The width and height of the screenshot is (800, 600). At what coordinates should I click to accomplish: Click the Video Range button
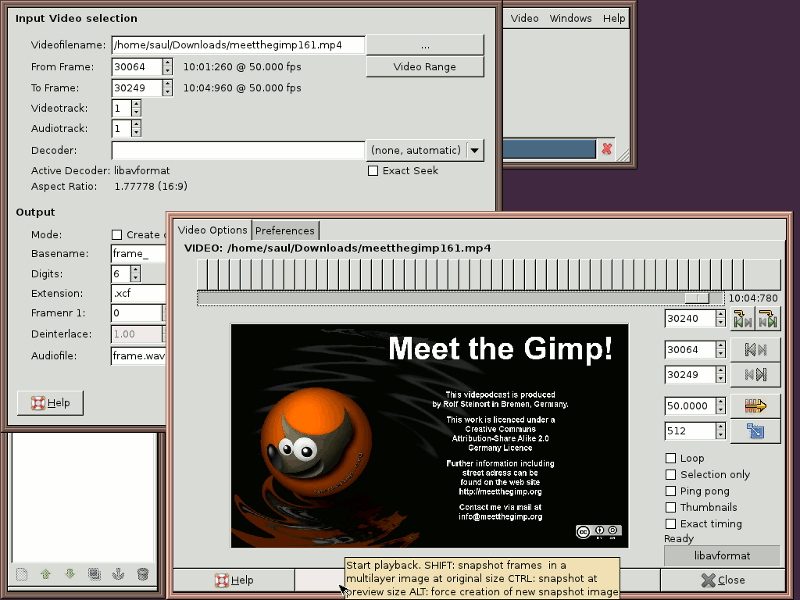point(425,67)
